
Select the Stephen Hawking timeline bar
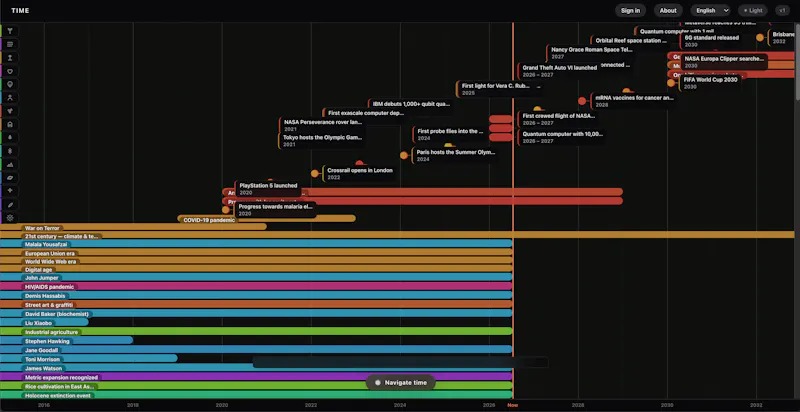66,341
